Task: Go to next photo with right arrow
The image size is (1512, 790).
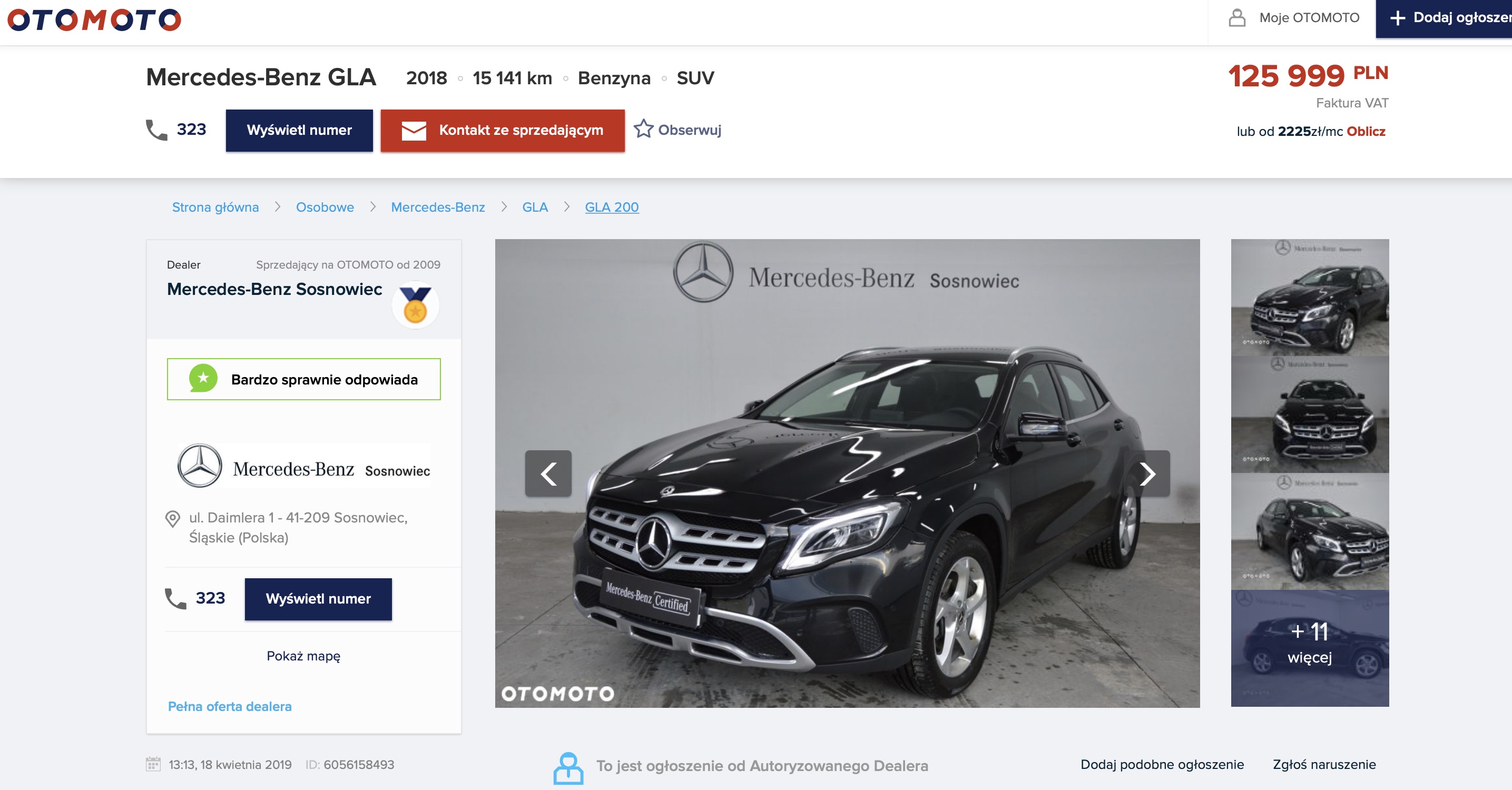Action: coord(1147,473)
